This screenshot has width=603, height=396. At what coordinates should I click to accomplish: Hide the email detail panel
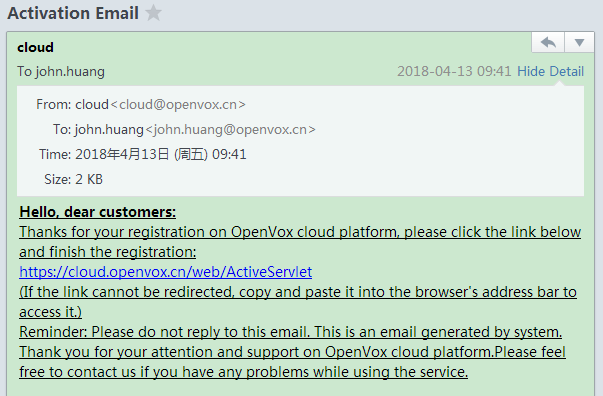click(x=550, y=71)
